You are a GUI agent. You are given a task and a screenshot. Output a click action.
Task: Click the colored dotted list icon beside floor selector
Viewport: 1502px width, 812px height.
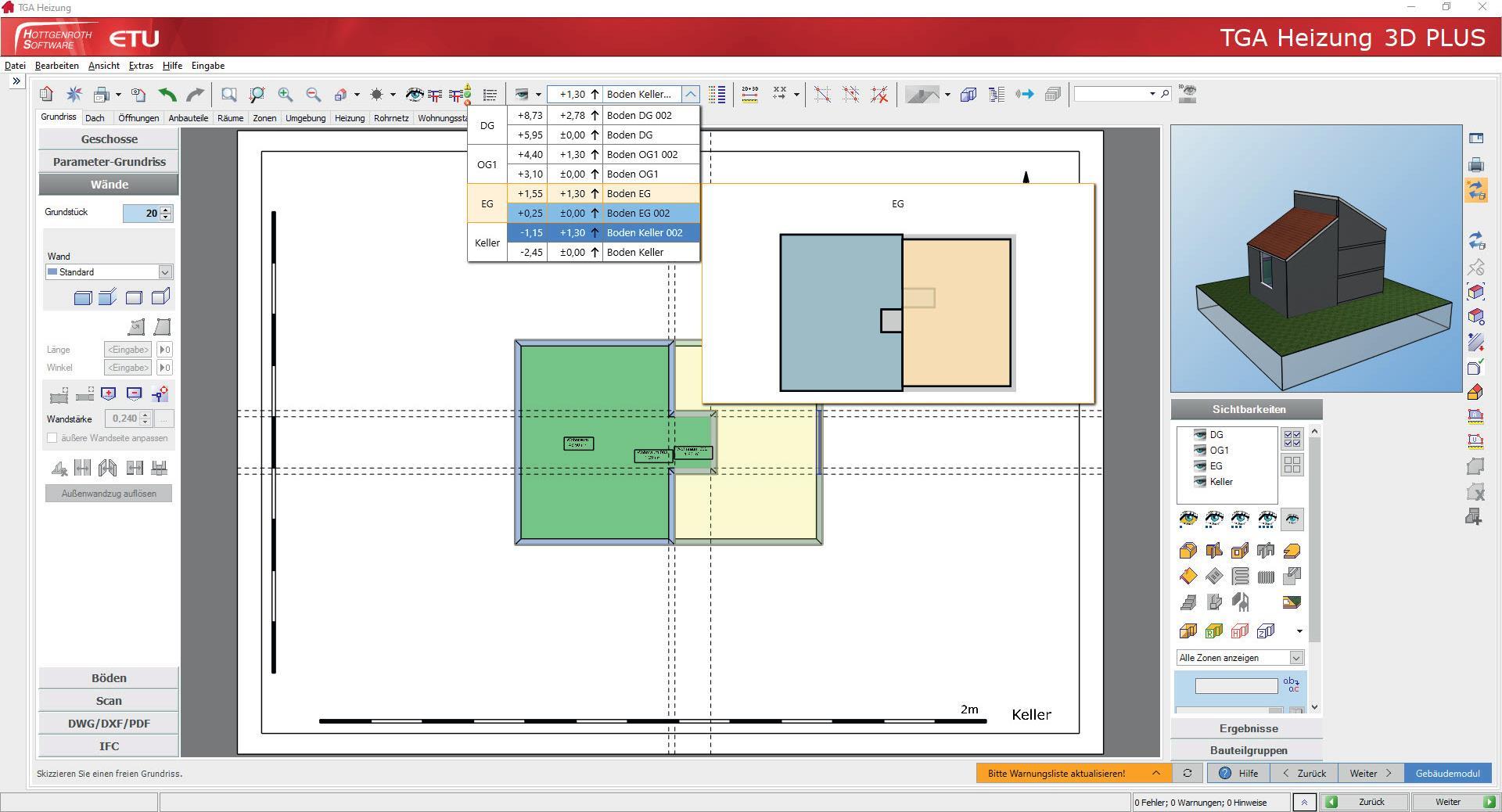tap(717, 95)
